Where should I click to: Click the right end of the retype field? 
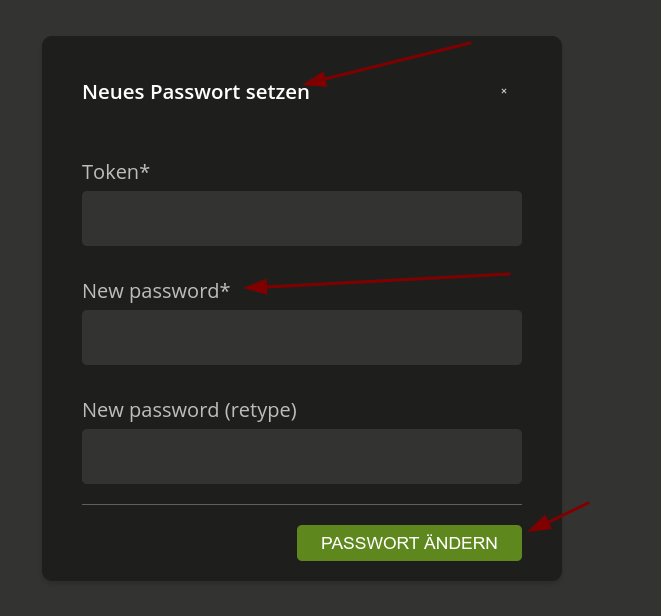(505, 456)
